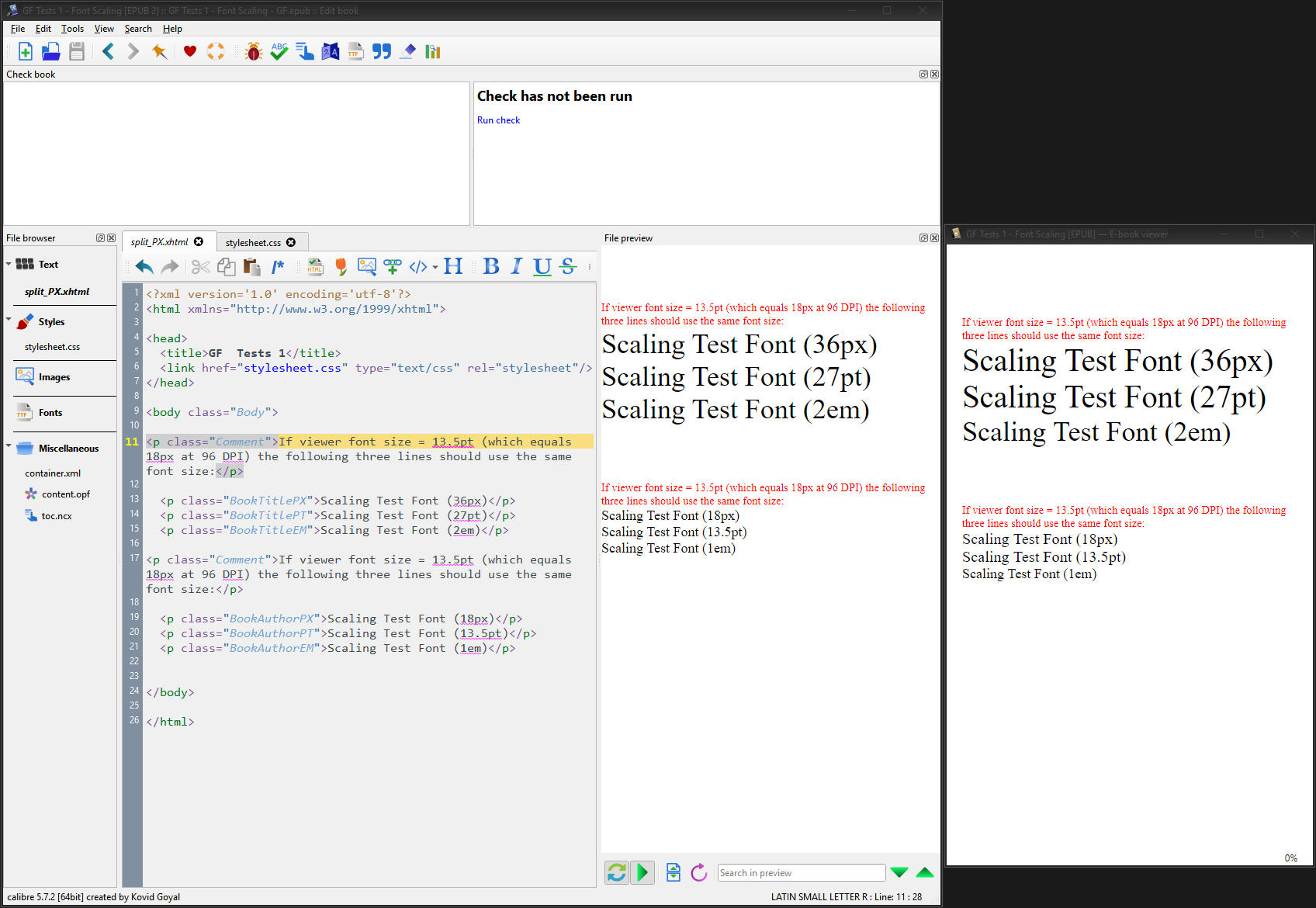Collapse the Miscellaneous file section
This screenshot has height=908, width=1316.
[9, 446]
